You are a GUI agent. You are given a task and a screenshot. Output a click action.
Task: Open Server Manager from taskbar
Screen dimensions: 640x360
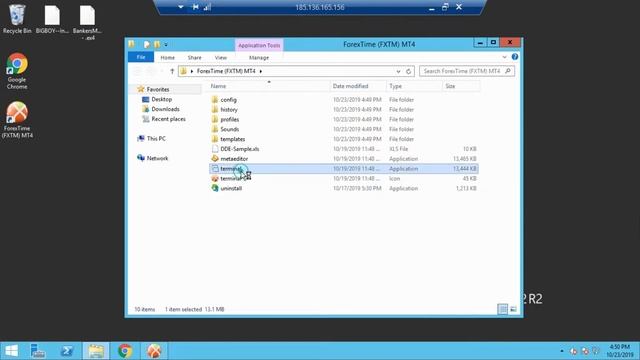click(38, 351)
